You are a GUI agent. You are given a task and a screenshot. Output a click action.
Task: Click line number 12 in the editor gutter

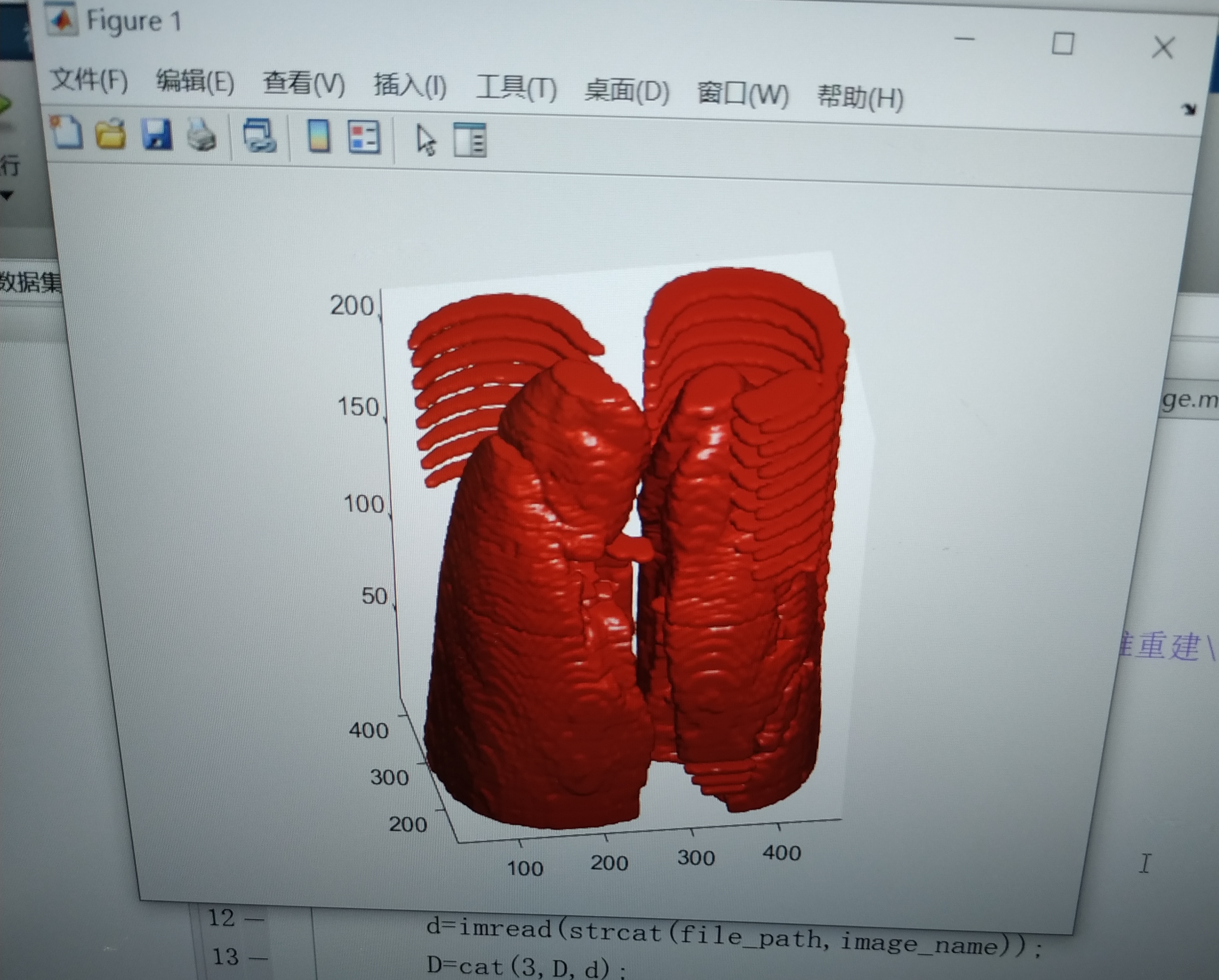pos(221,918)
